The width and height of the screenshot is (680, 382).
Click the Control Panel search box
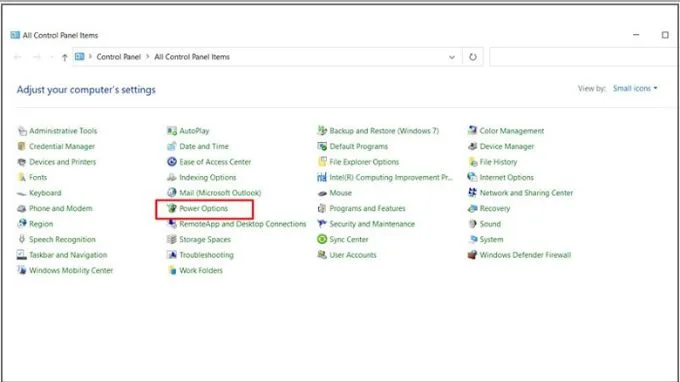click(x=583, y=57)
